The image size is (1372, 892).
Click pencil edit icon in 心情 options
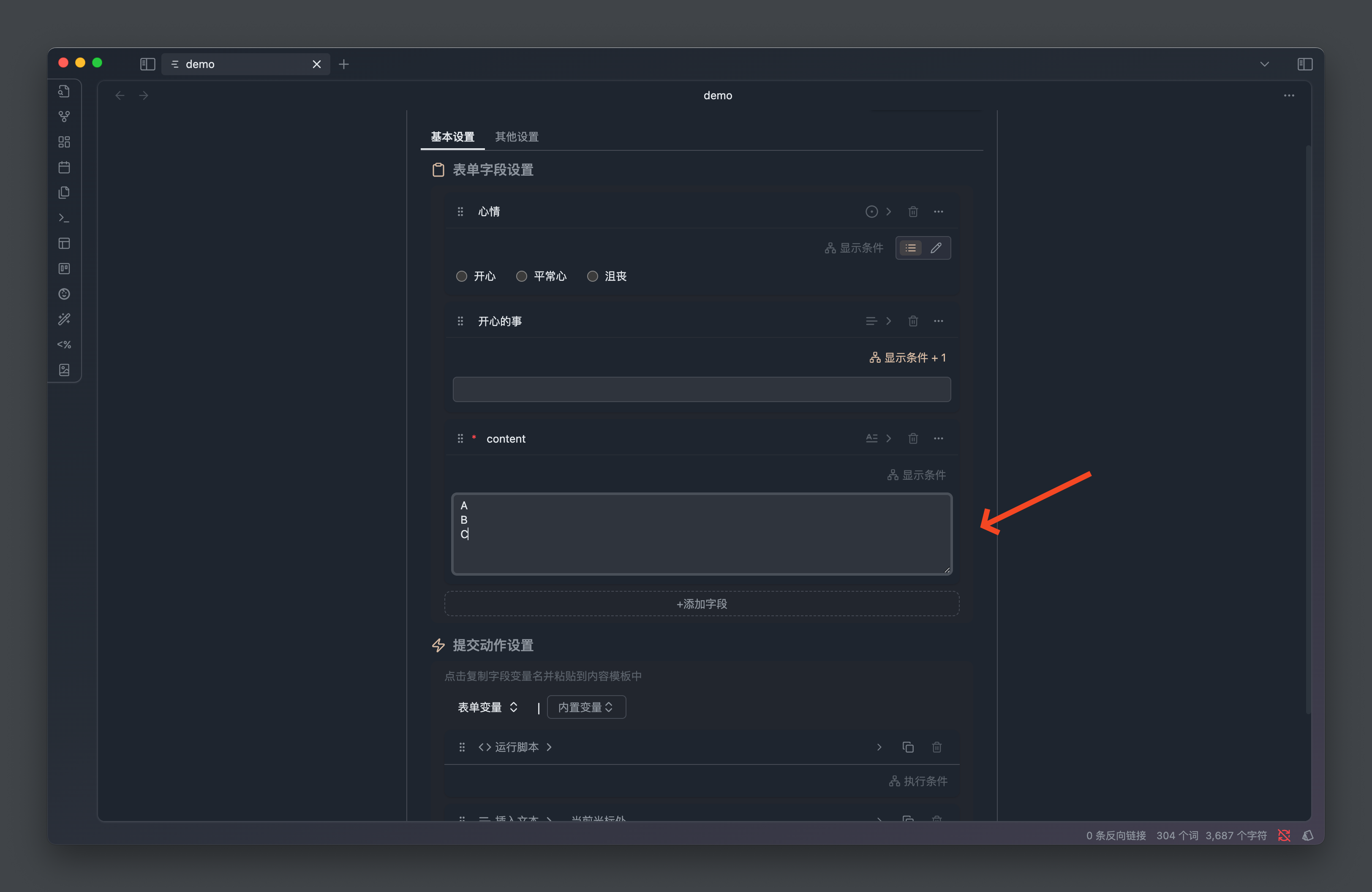(936, 248)
